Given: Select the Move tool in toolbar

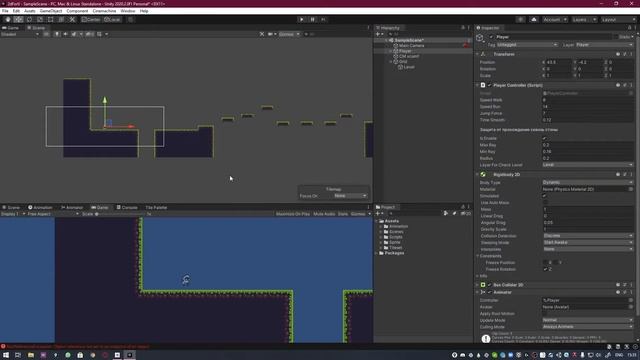Looking at the screenshot, I should pyautogui.click(x=18, y=20).
